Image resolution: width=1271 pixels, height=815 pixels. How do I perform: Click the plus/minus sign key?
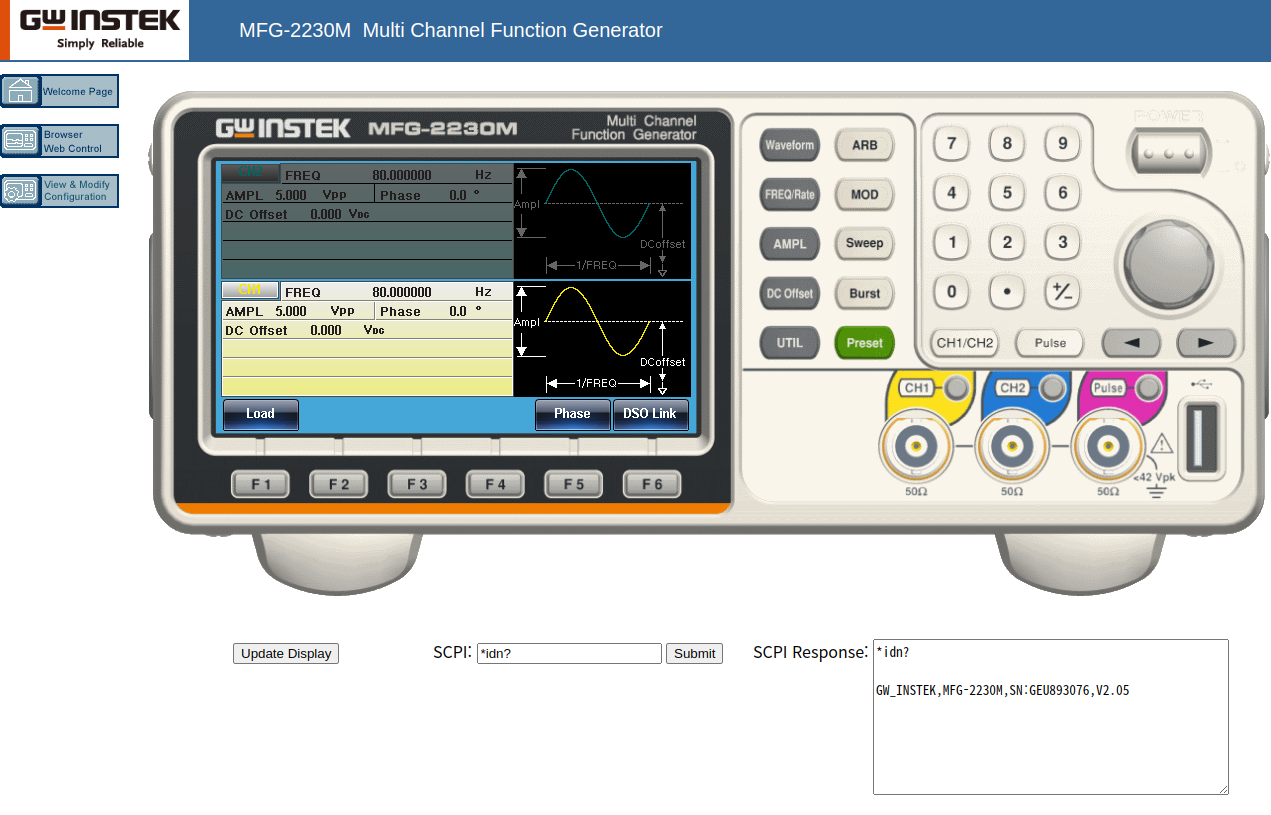click(1062, 292)
